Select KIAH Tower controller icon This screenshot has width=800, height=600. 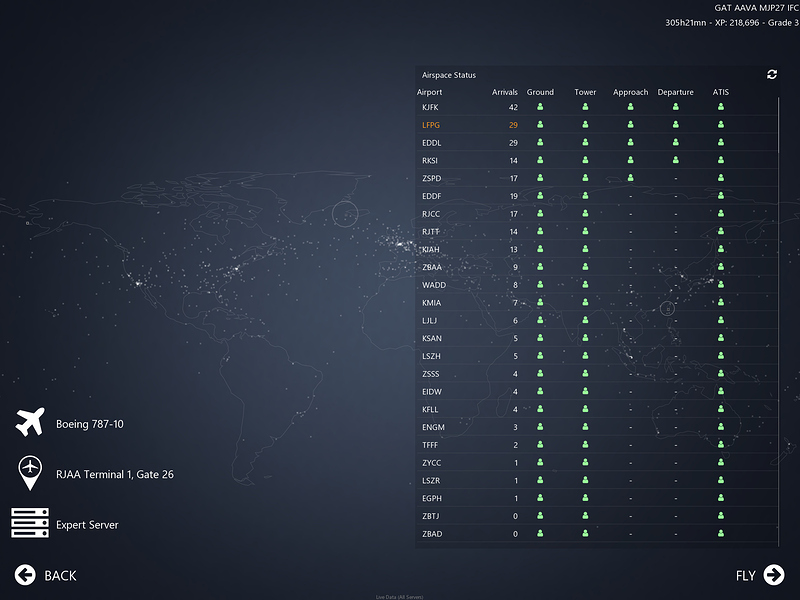pos(585,249)
